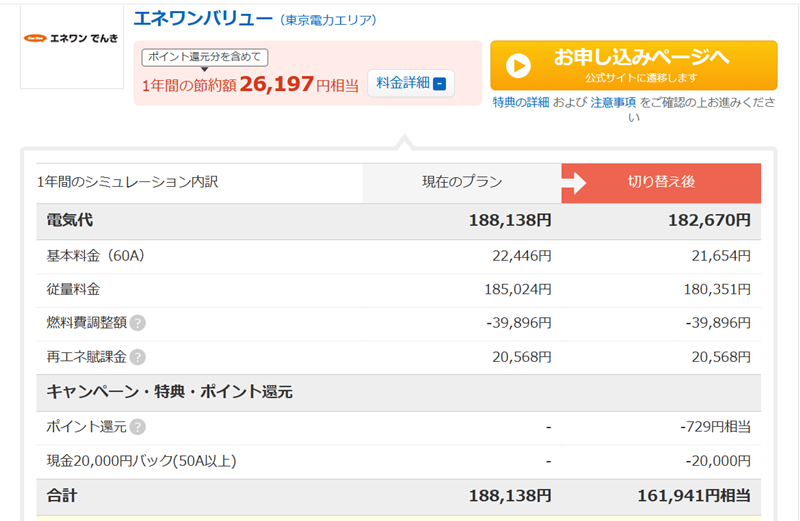Collapse the 料金詳細 details button
Image resolution: width=800 pixels, height=521 pixels.
pyautogui.click(x=411, y=83)
